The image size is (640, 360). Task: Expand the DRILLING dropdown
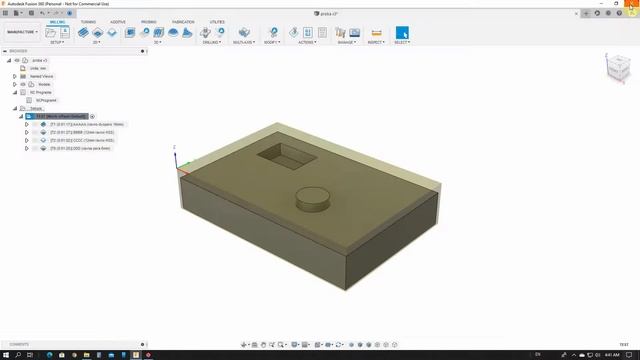point(212,42)
